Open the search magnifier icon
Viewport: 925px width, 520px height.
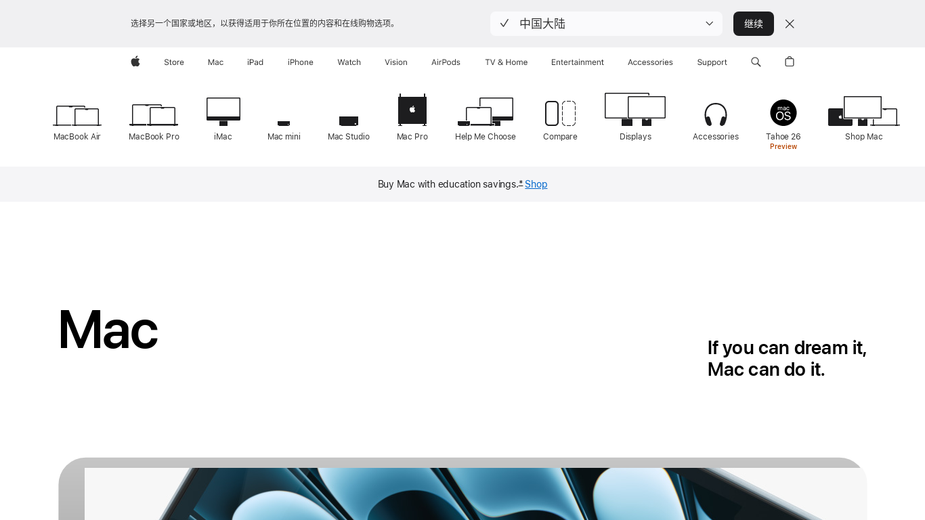(756, 61)
